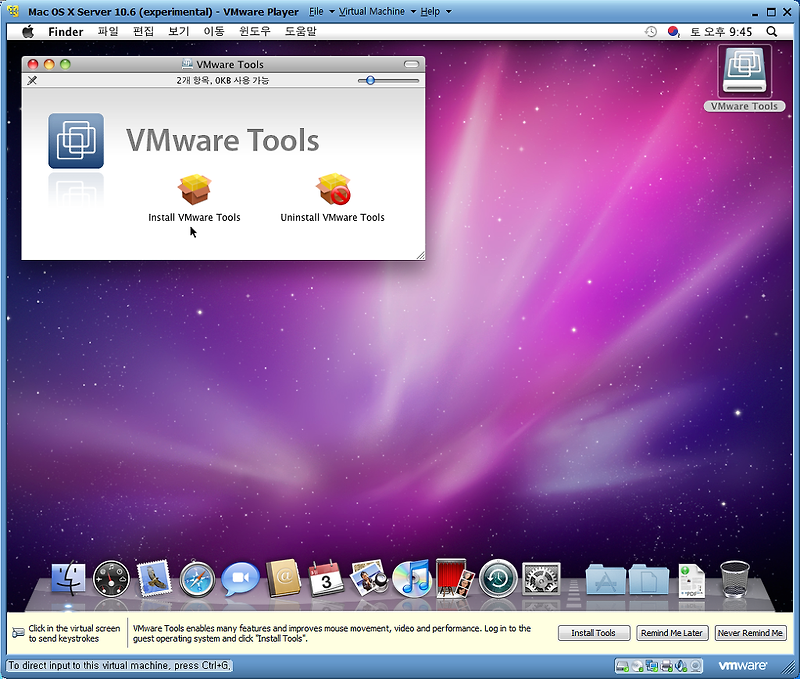Click the window resize grip of VMware Tools window
The image size is (800, 679).
[x=420, y=255]
